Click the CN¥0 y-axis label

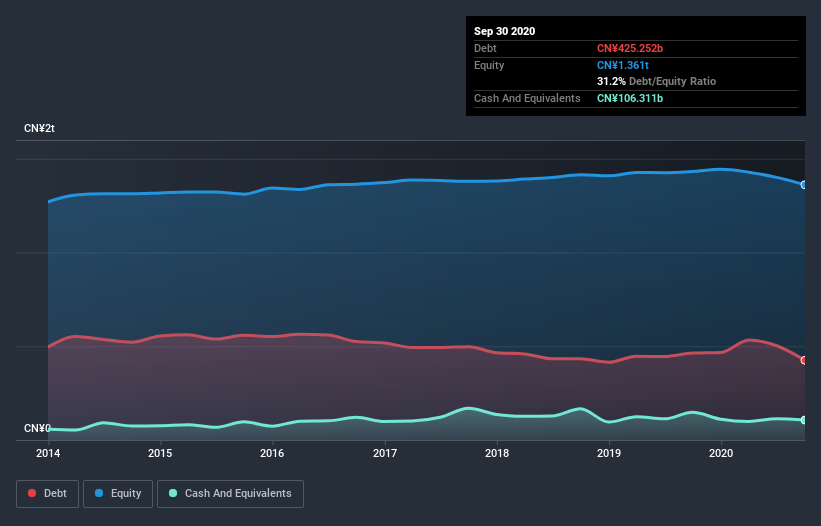pos(37,428)
